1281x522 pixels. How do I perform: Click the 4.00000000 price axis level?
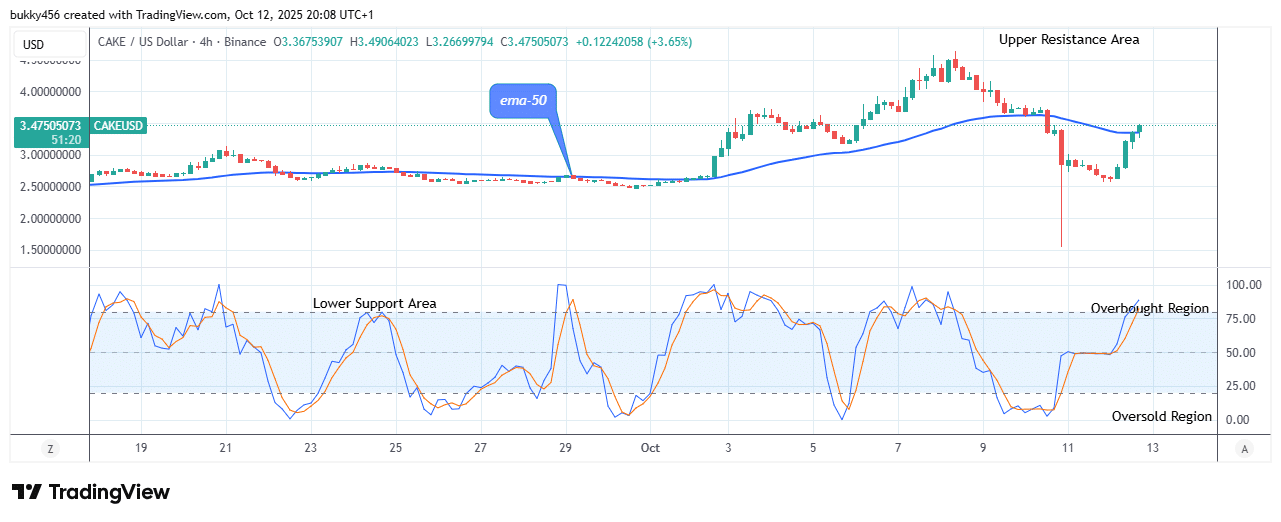[50, 92]
